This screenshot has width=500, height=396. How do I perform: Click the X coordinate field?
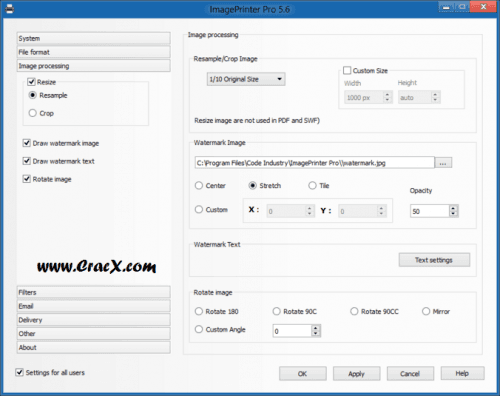286,211
